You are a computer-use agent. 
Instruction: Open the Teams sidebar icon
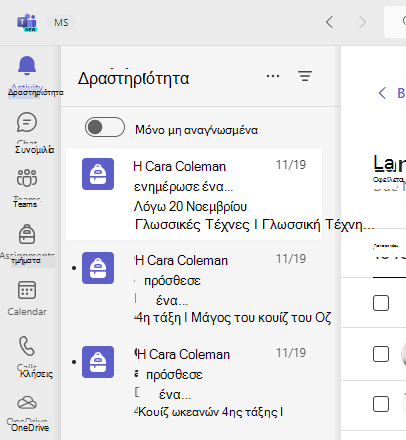[x=27, y=178]
